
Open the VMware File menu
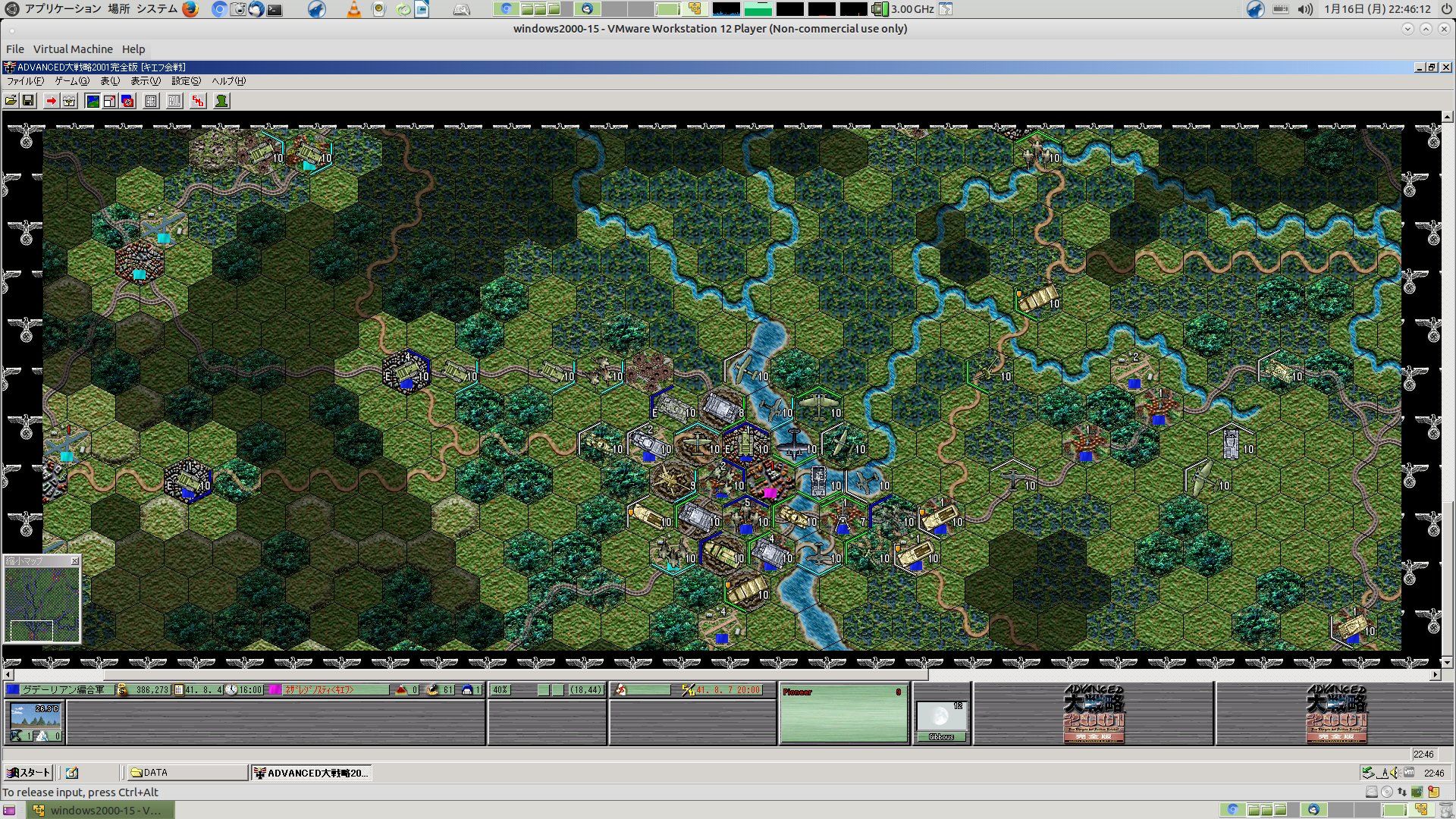click(15, 49)
